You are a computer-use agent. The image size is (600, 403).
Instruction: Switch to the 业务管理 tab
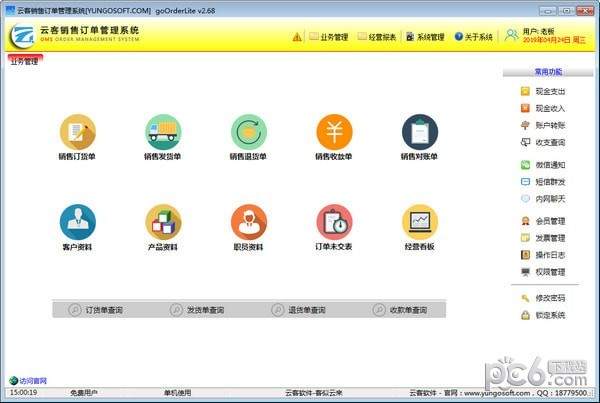point(24,62)
